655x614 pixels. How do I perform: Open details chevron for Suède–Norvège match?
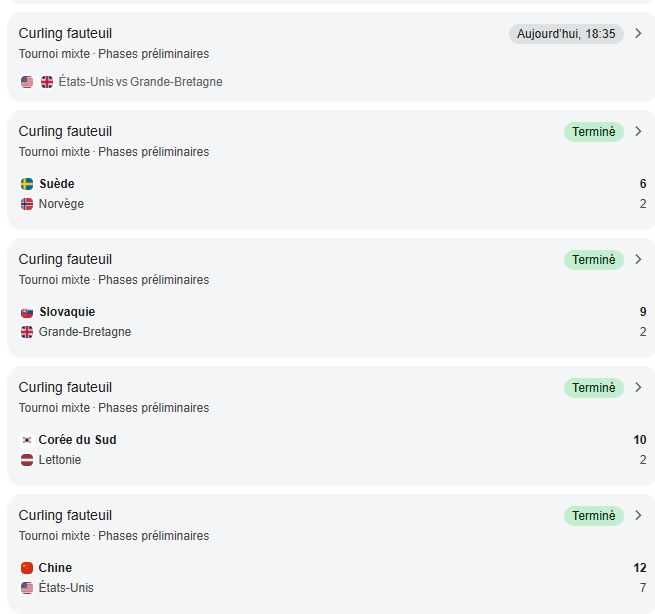coord(639,132)
